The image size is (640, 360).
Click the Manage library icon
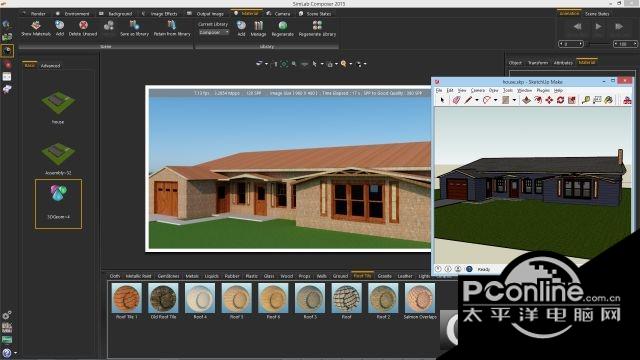click(x=258, y=26)
